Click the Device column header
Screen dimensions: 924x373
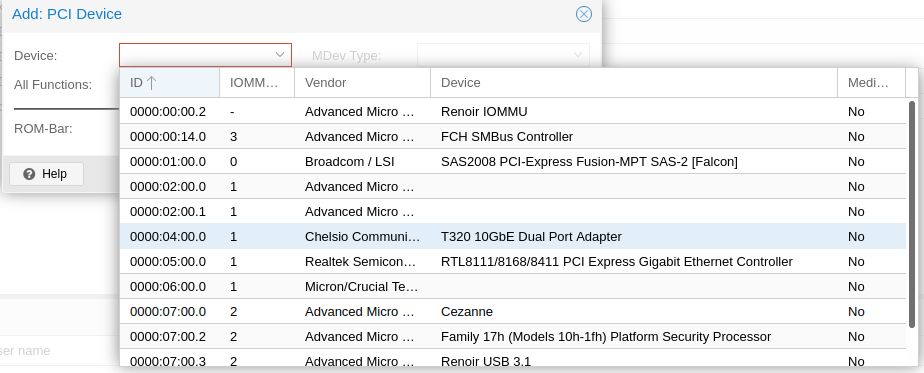pos(634,82)
